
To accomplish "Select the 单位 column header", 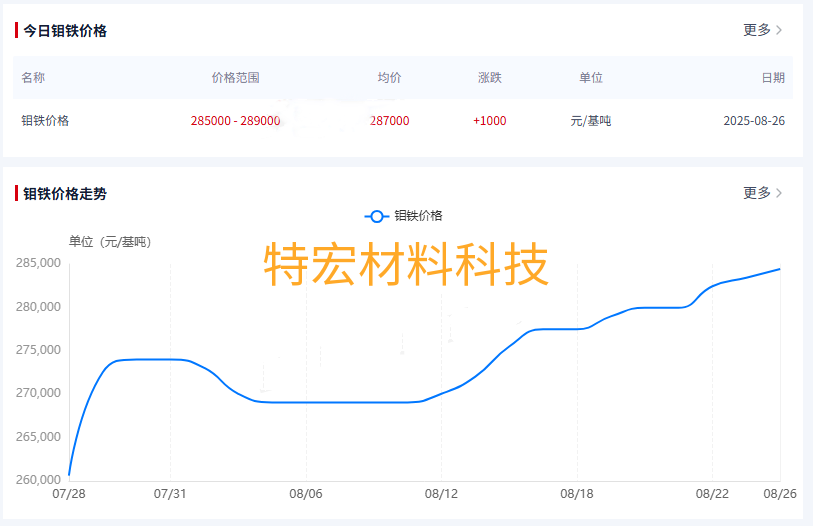I will [x=591, y=78].
